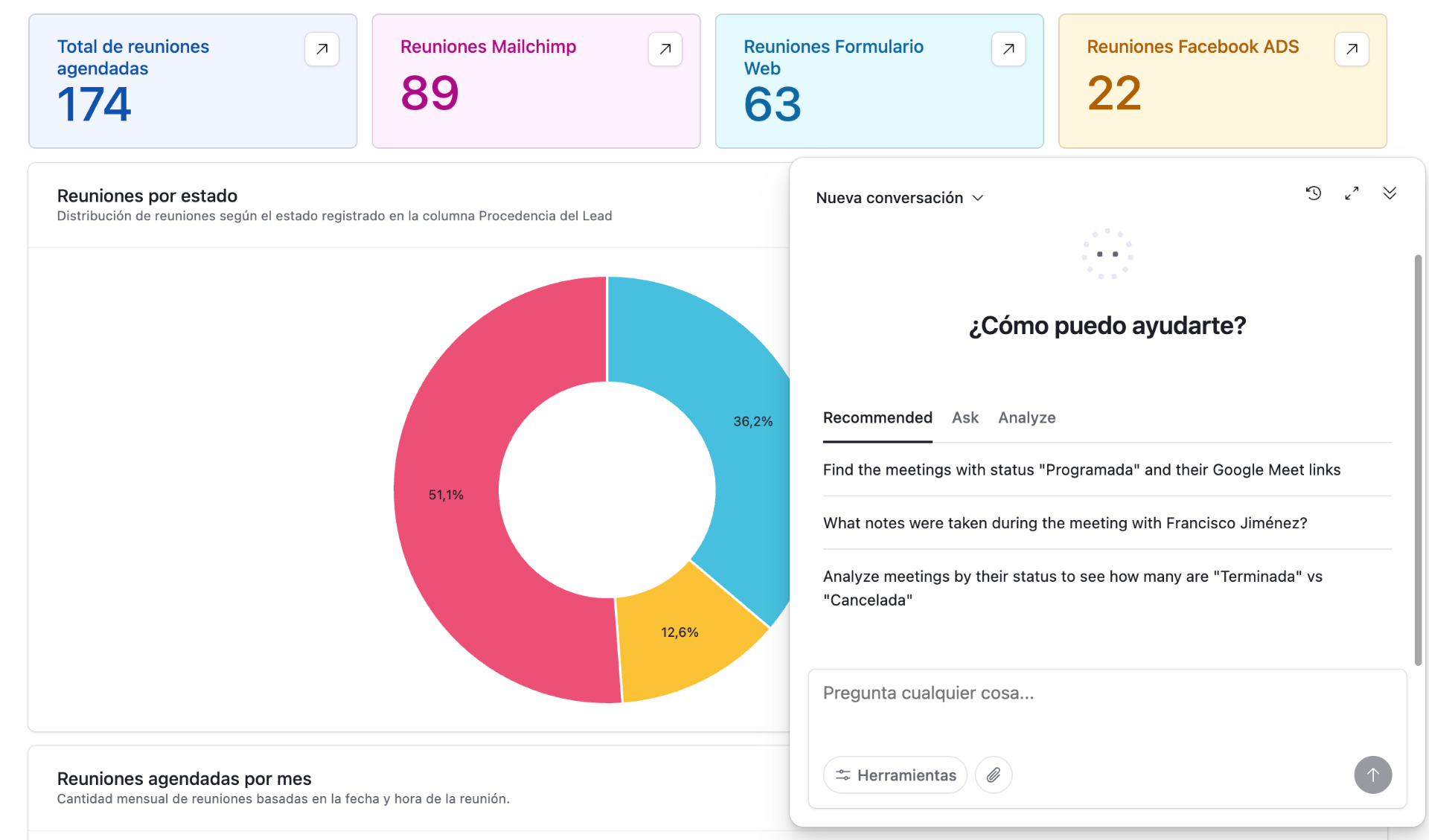Click the yellow 12,6% donut segment
The image size is (1429, 840).
pos(680,632)
